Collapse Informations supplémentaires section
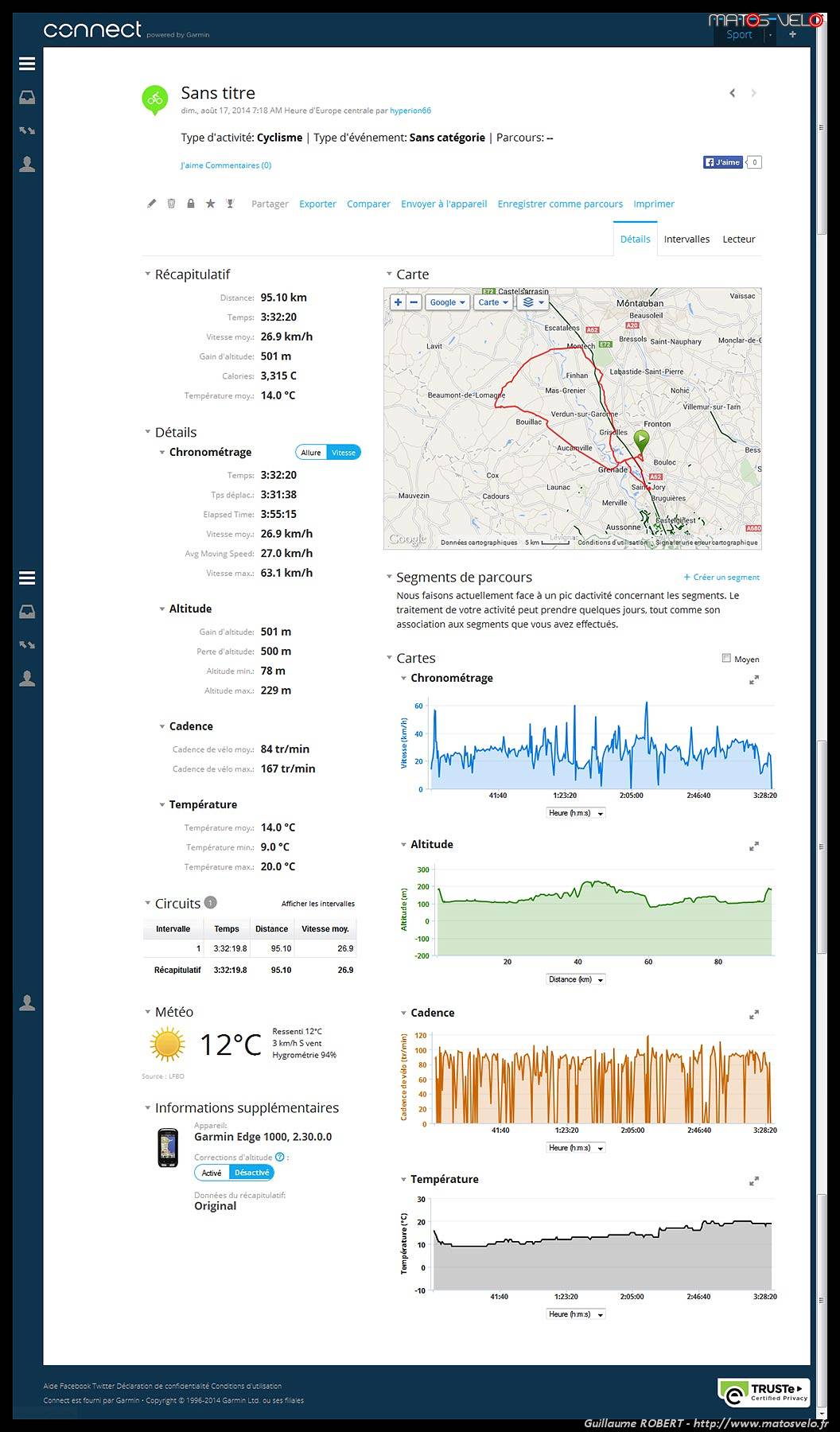This screenshot has height=1432, width=840. point(147,1108)
